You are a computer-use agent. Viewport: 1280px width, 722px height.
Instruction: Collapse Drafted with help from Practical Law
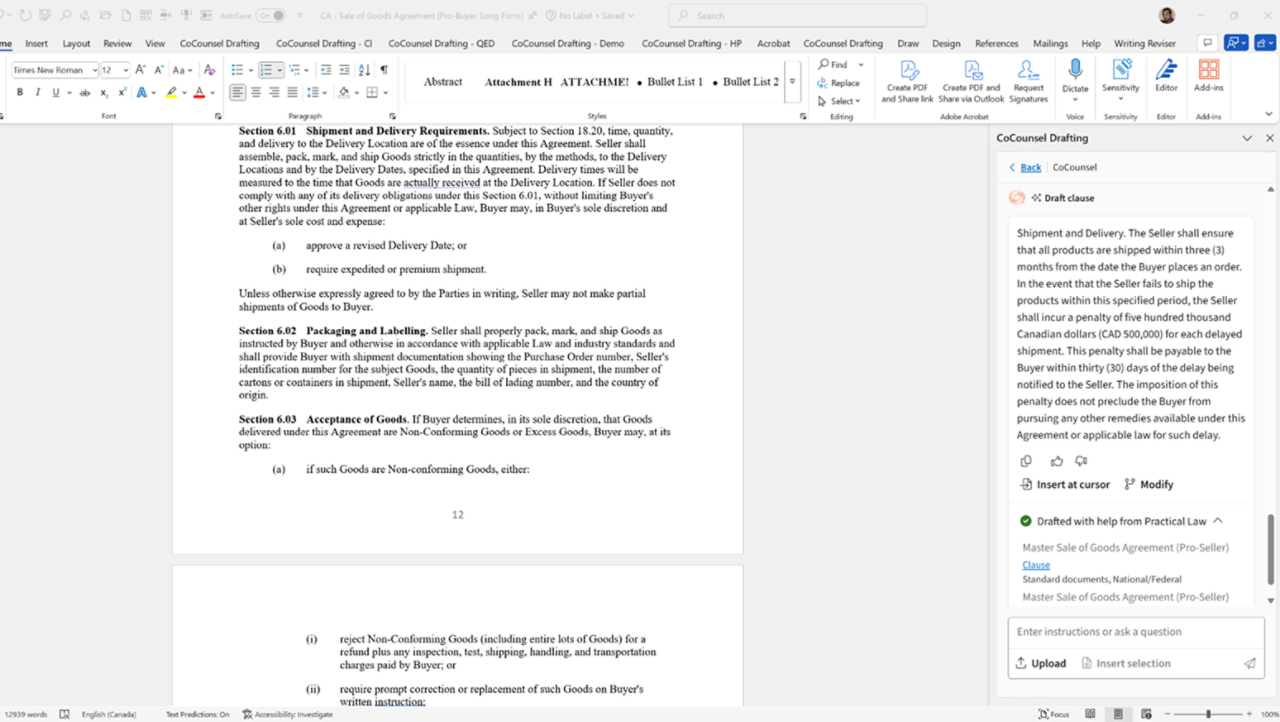click(x=1218, y=521)
